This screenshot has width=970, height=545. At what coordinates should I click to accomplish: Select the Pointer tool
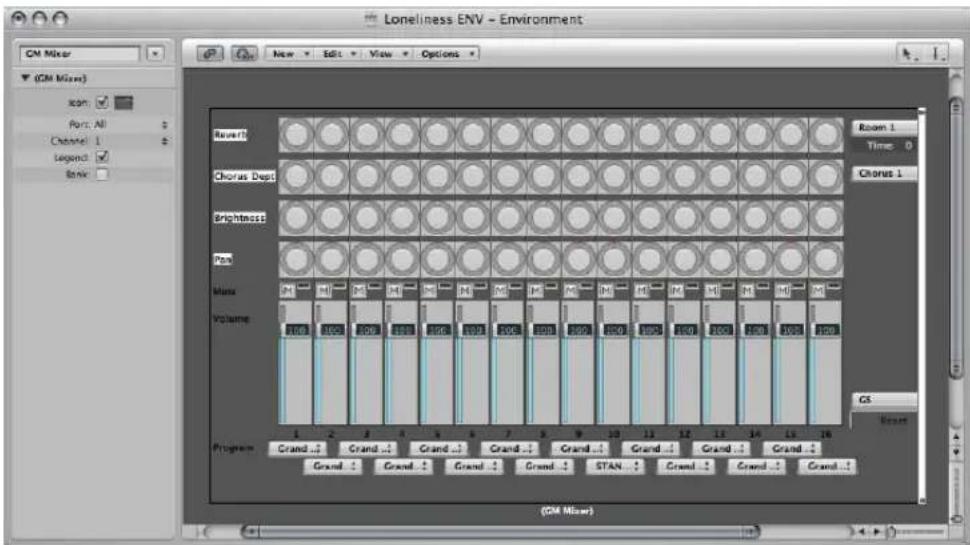(x=908, y=54)
